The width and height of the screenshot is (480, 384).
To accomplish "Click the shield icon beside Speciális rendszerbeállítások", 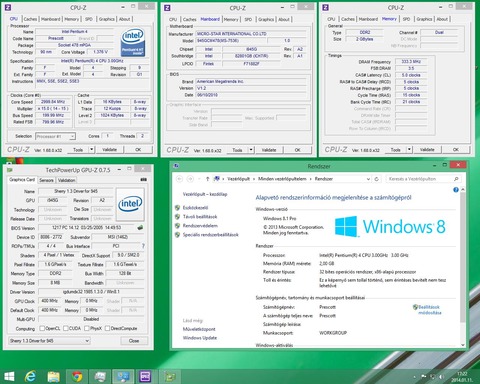I will [178, 235].
